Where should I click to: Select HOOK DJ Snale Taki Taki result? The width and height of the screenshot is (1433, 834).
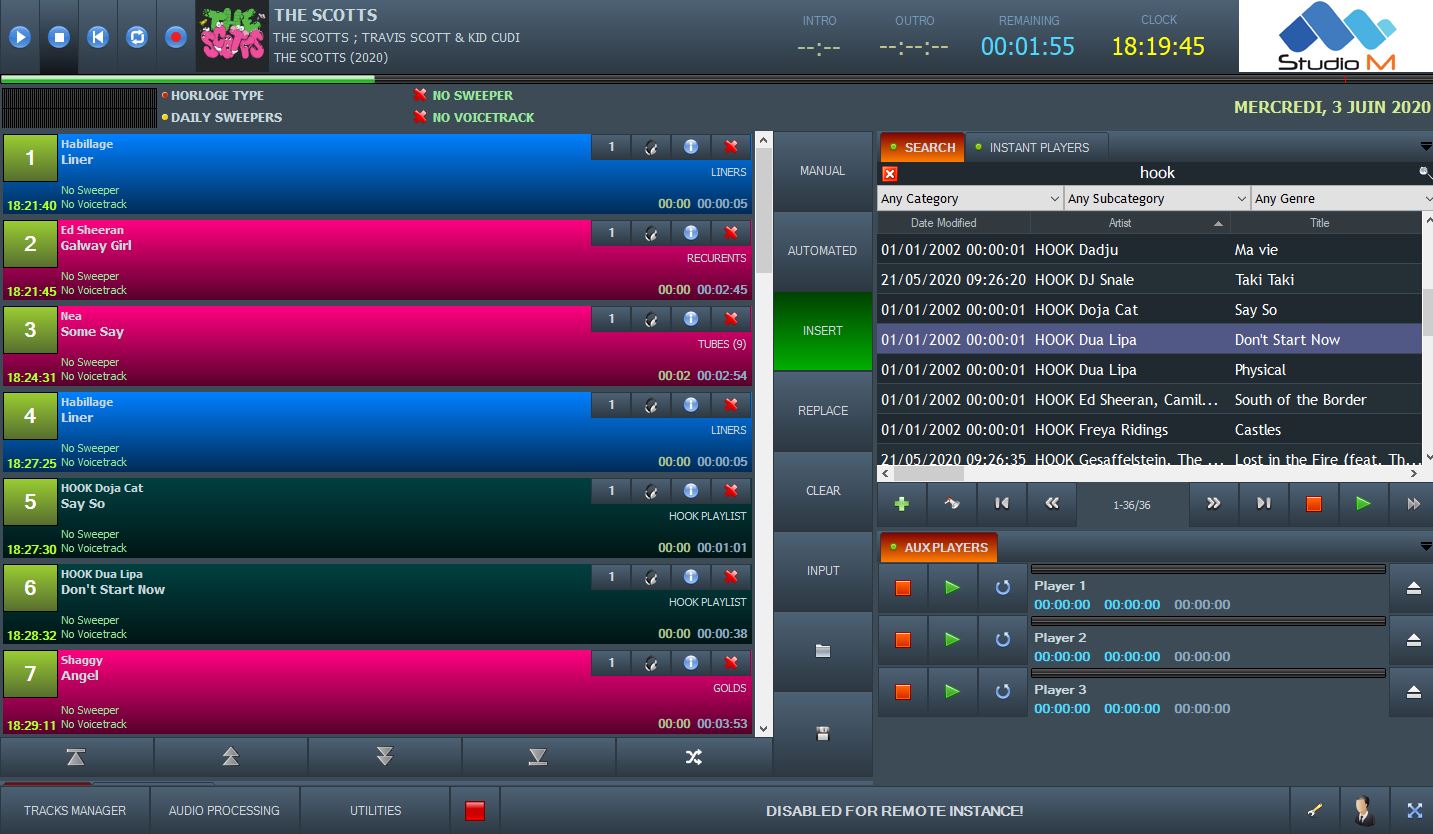(x=1149, y=280)
